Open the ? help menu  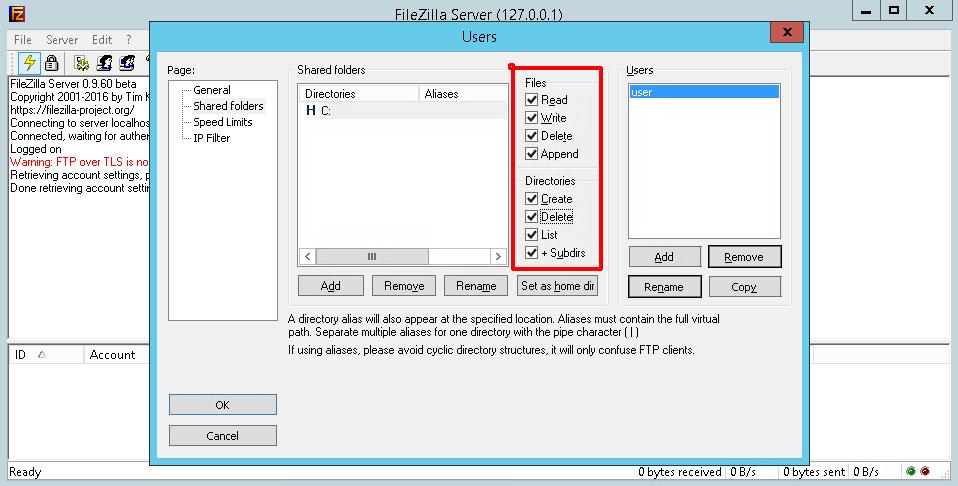[128, 40]
